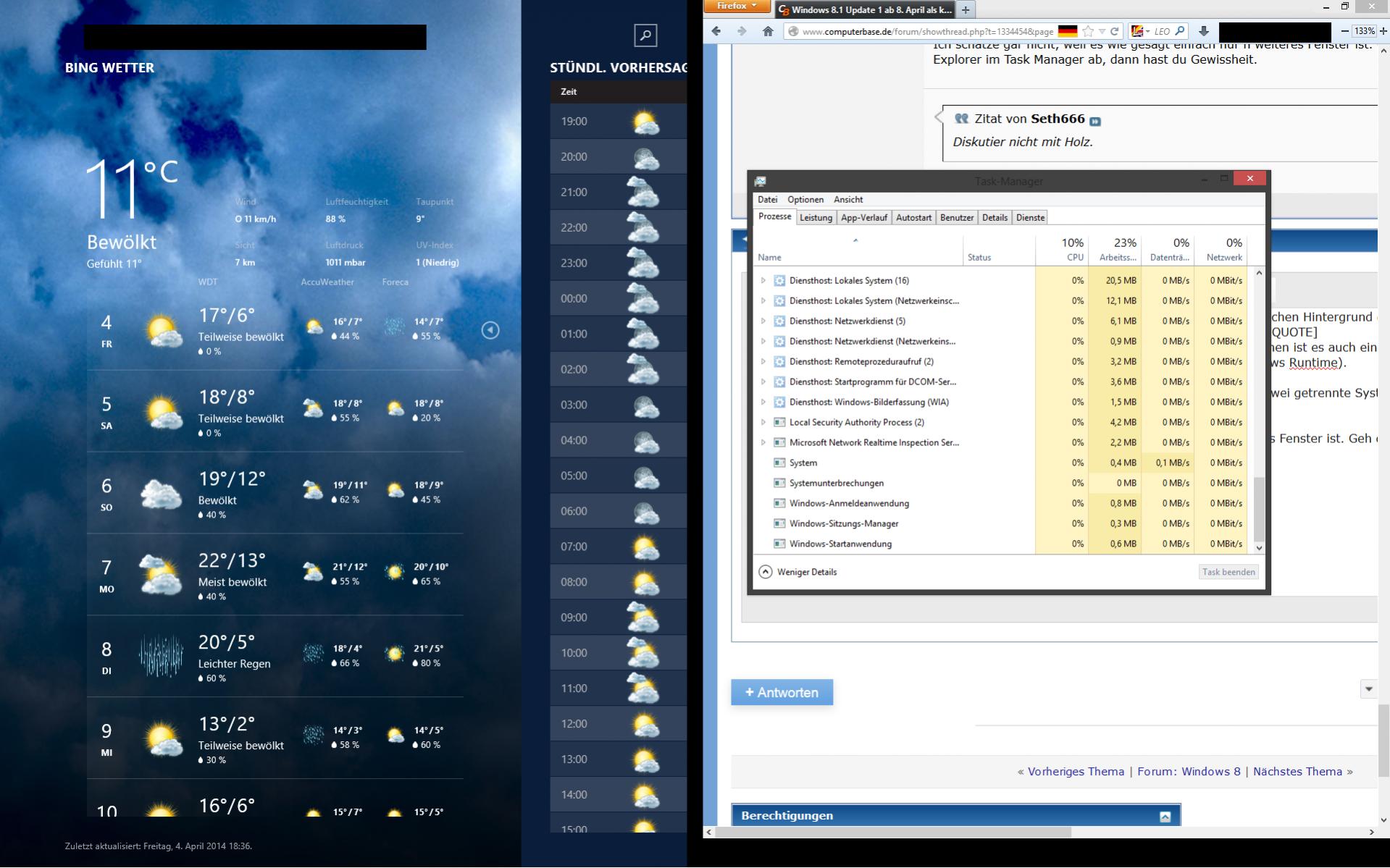
Task: Go back one page in Firefox
Action: [716, 31]
